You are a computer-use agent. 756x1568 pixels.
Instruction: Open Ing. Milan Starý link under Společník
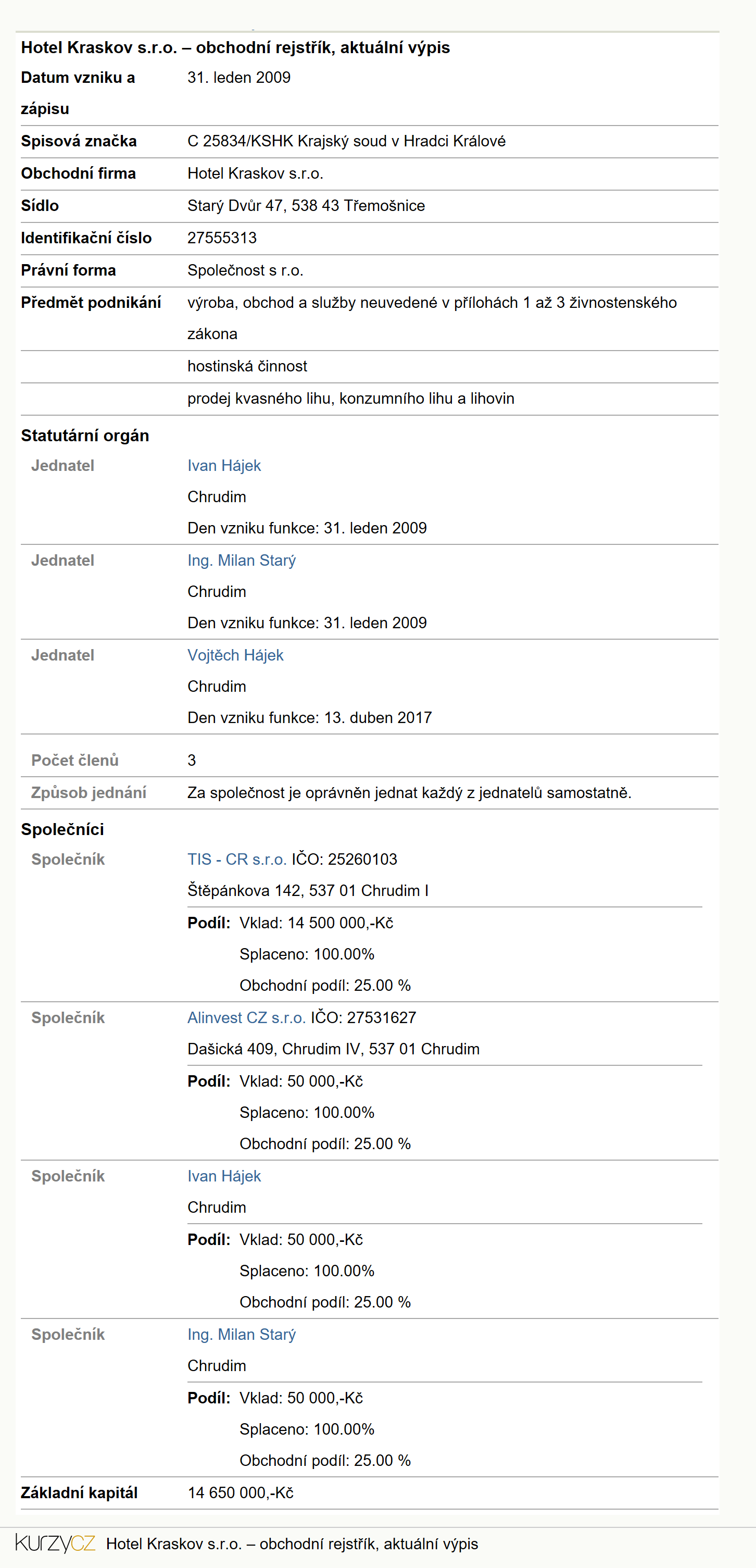click(x=242, y=1334)
